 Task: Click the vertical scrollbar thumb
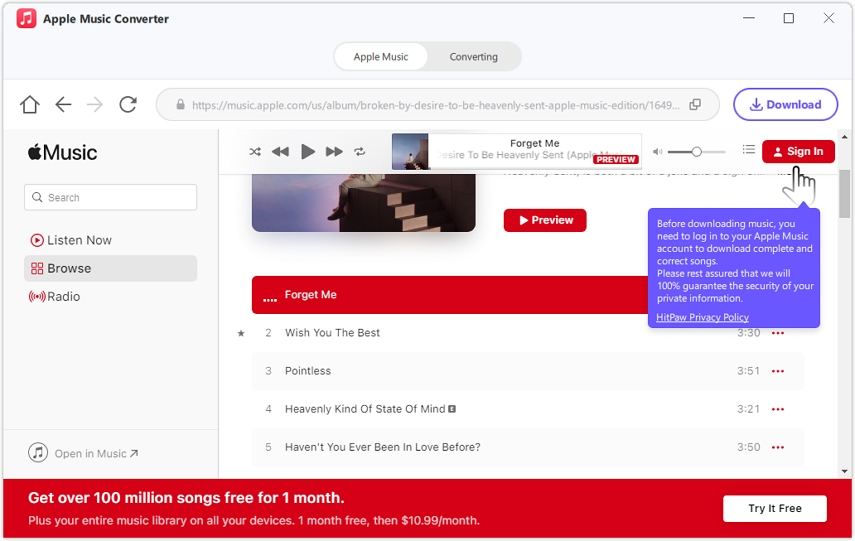[844, 194]
